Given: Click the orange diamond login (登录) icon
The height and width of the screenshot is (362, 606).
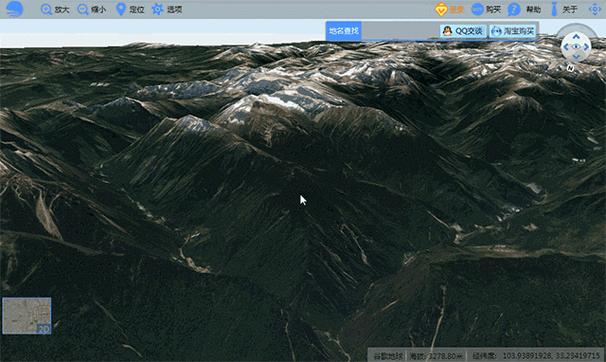Looking at the screenshot, I should pyautogui.click(x=441, y=9).
